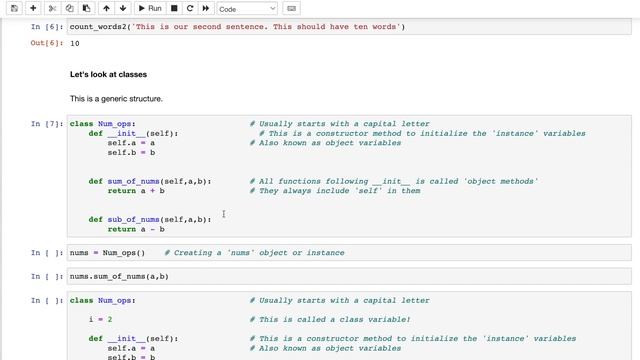
Task: Move the selected cell down
Action: pos(123,8)
